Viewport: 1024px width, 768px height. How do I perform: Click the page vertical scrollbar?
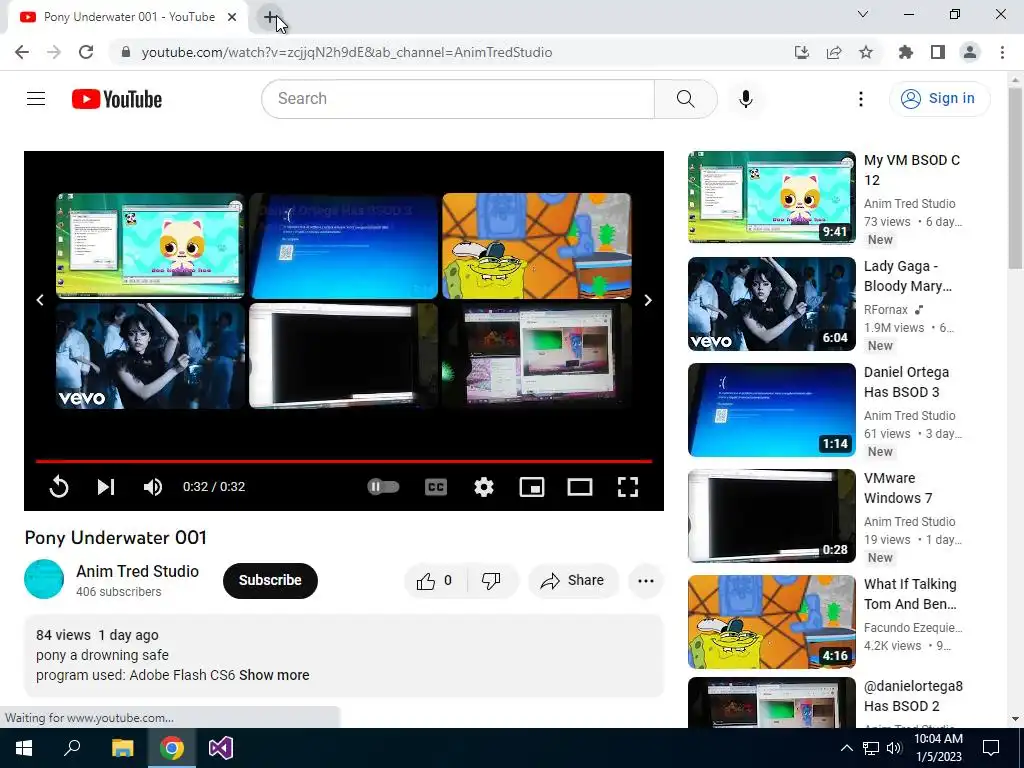pyautogui.click(x=1015, y=179)
